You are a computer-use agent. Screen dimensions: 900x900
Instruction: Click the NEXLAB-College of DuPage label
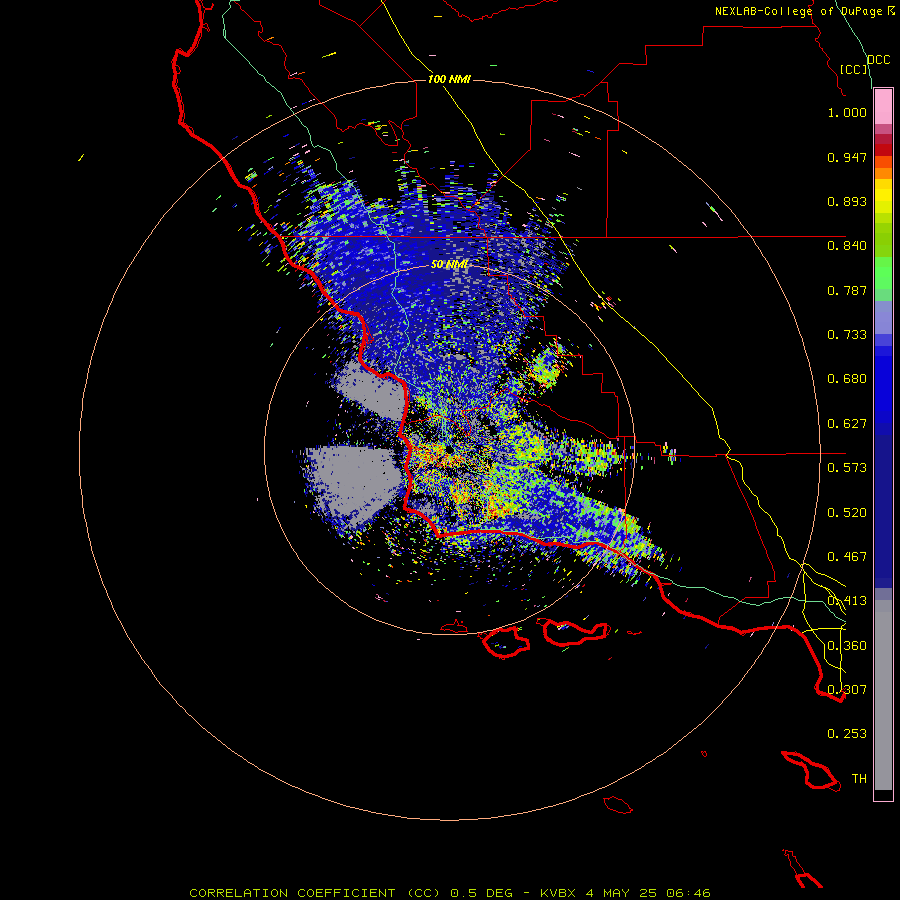coord(799,11)
